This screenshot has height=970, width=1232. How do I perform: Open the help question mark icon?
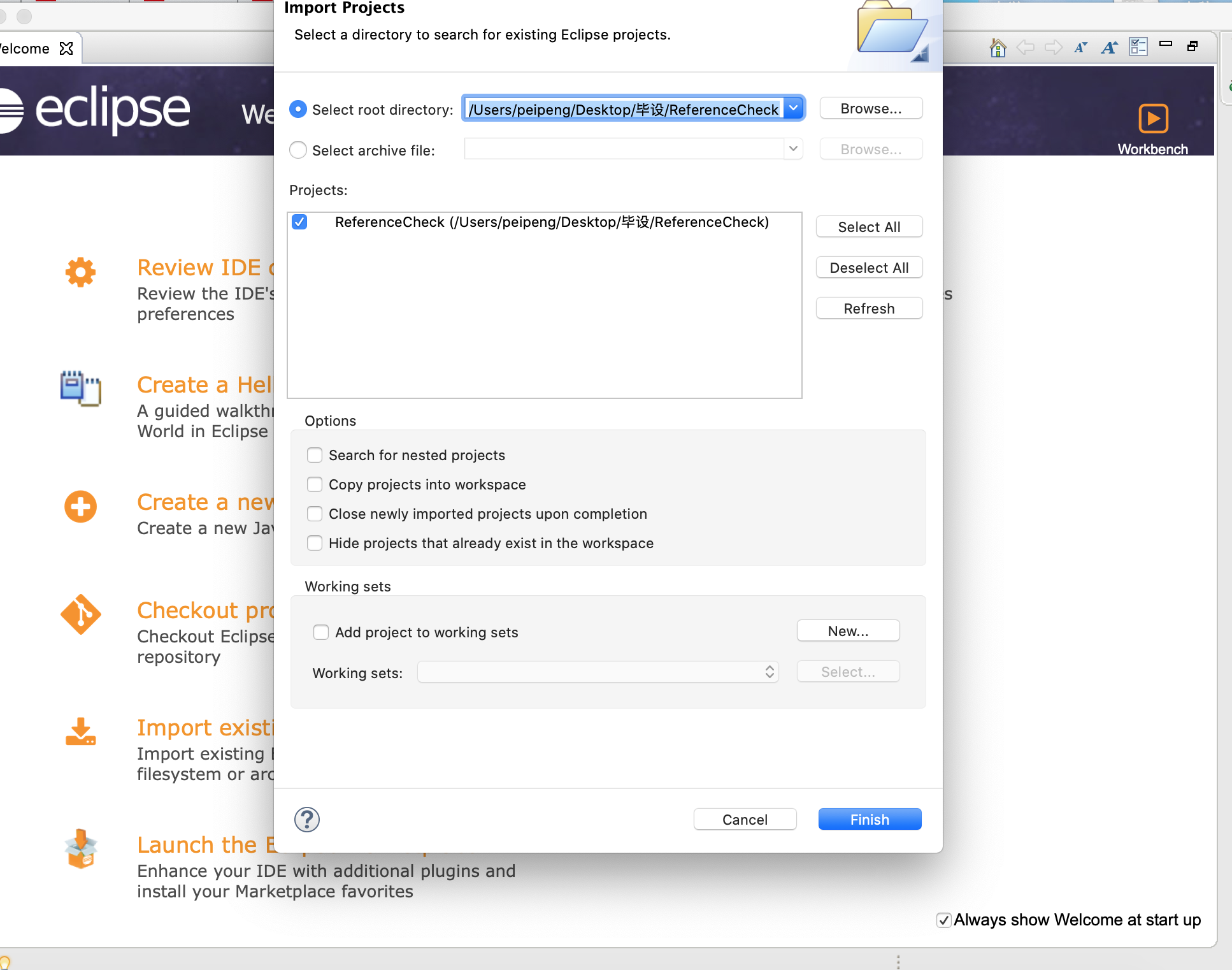click(307, 820)
